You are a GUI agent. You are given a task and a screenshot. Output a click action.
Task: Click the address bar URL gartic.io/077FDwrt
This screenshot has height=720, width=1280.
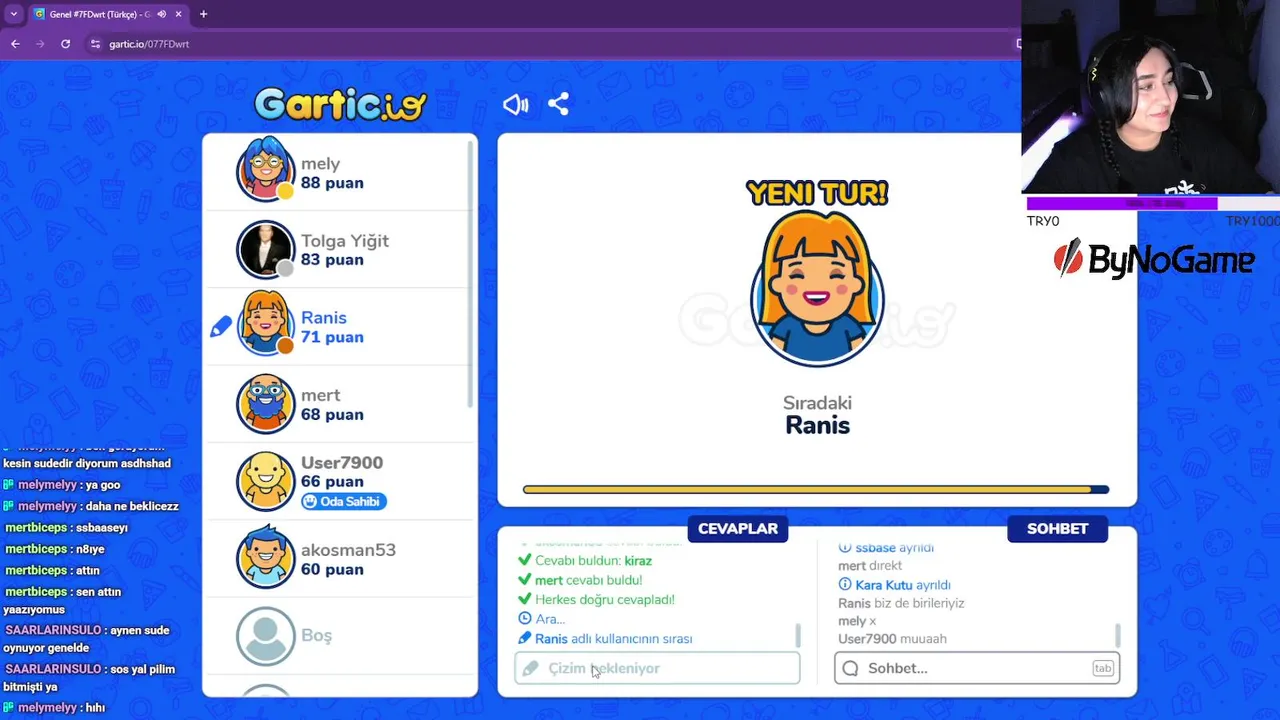click(x=149, y=44)
